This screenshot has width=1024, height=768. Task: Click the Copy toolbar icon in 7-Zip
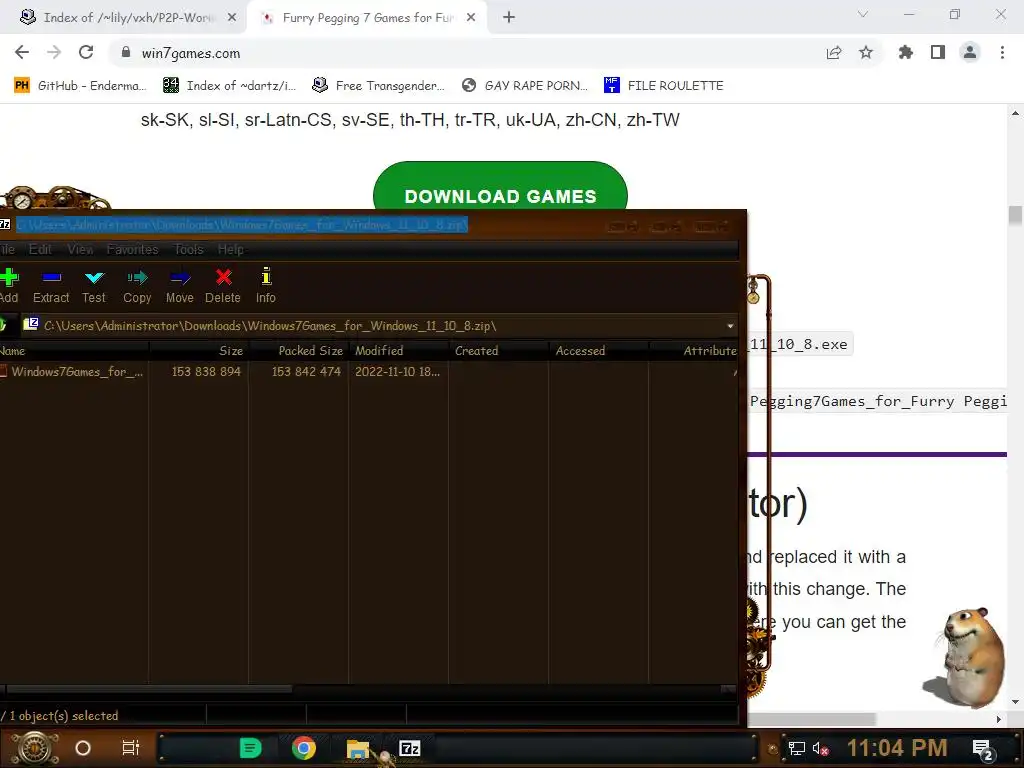[137, 278]
